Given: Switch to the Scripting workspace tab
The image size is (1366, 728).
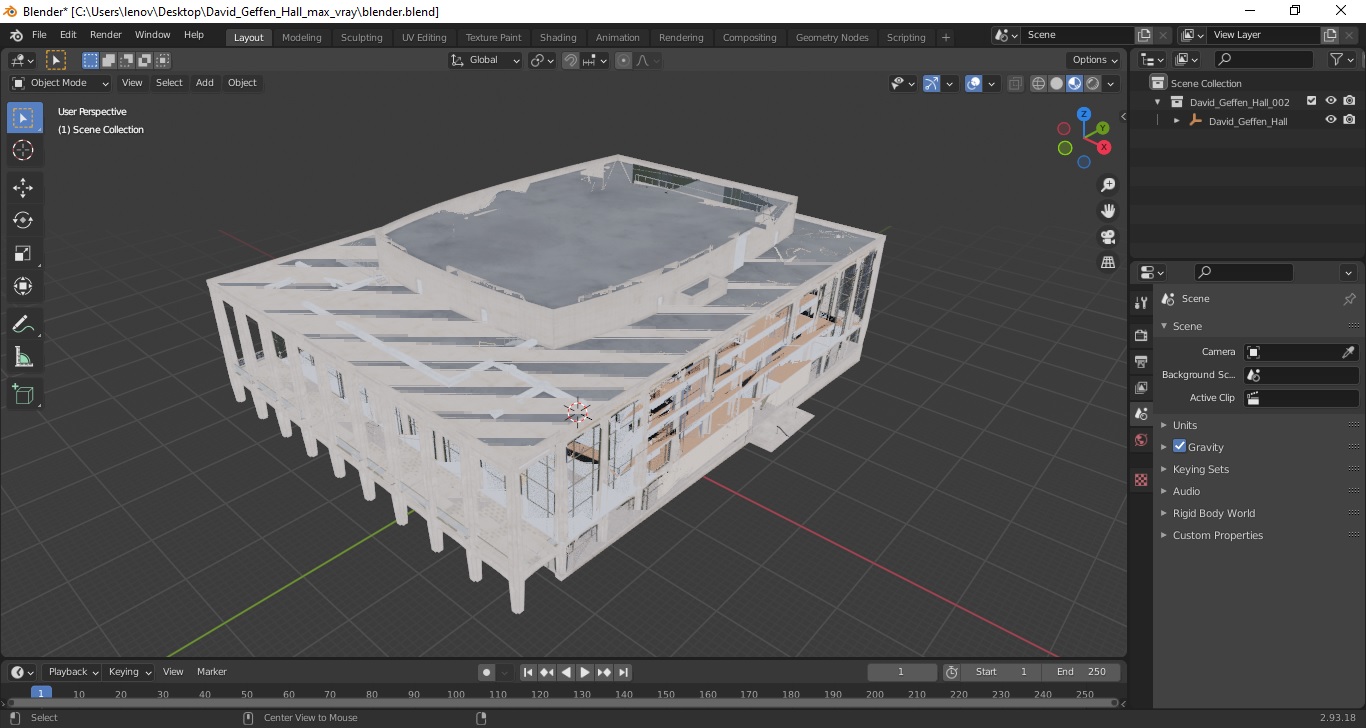Looking at the screenshot, I should point(906,38).
